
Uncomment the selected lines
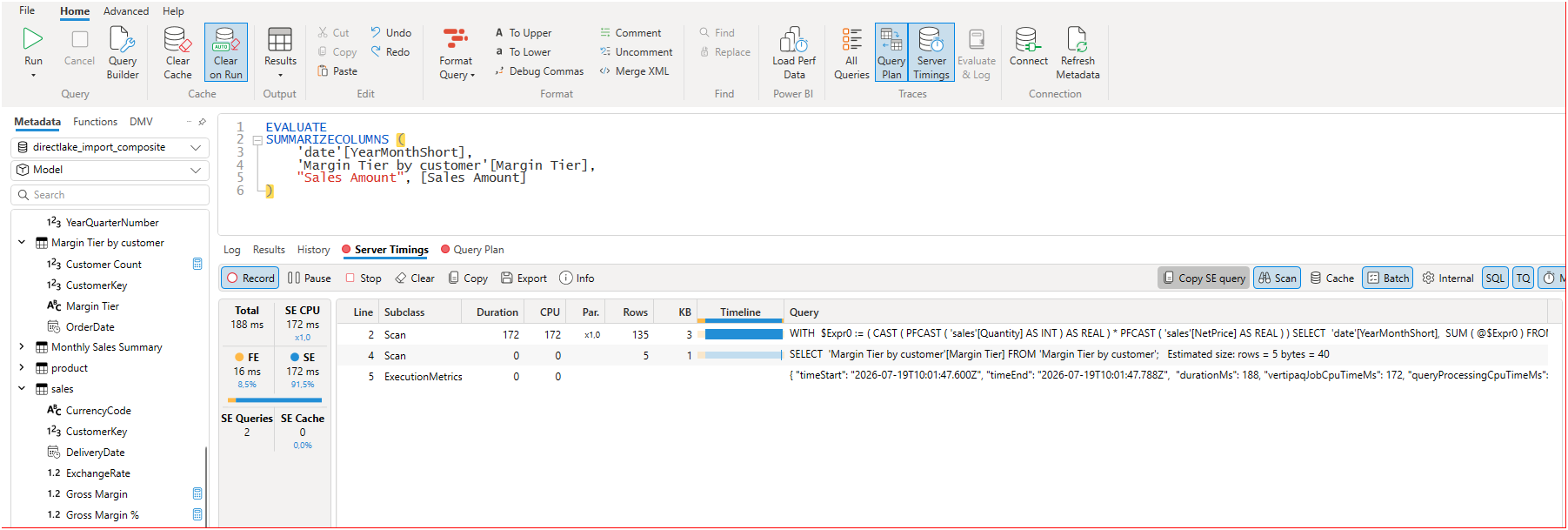(636, 52)
